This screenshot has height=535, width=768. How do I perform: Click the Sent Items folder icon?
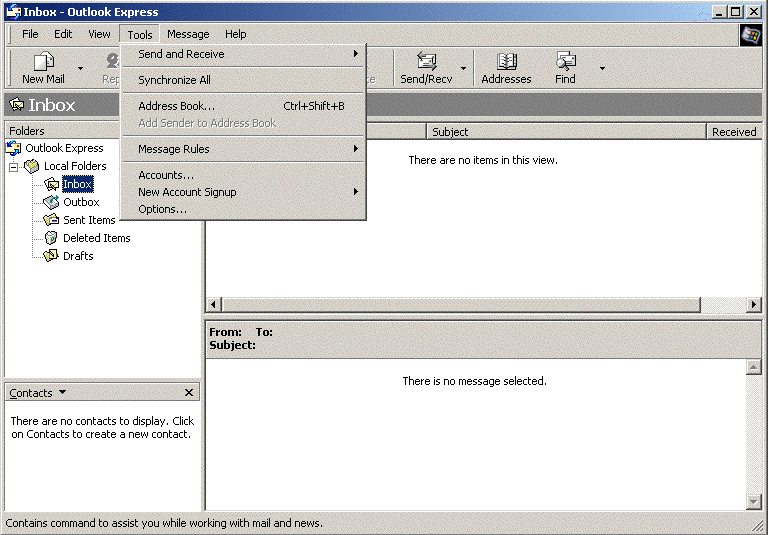tap(51, 220)
